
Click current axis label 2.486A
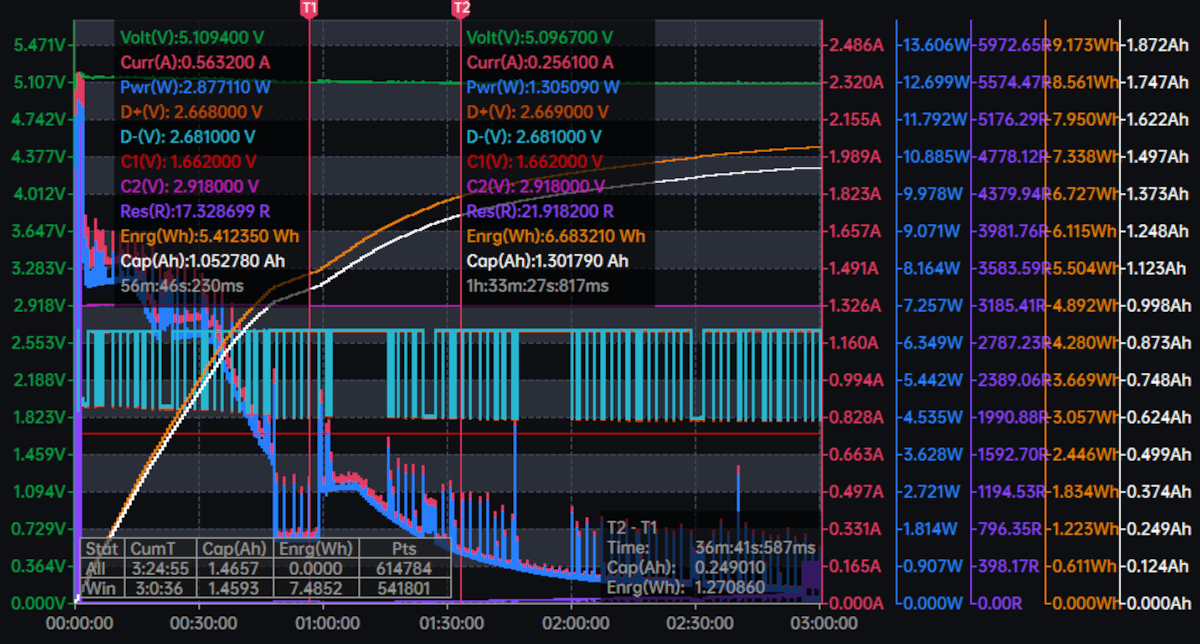pos(858,45)
